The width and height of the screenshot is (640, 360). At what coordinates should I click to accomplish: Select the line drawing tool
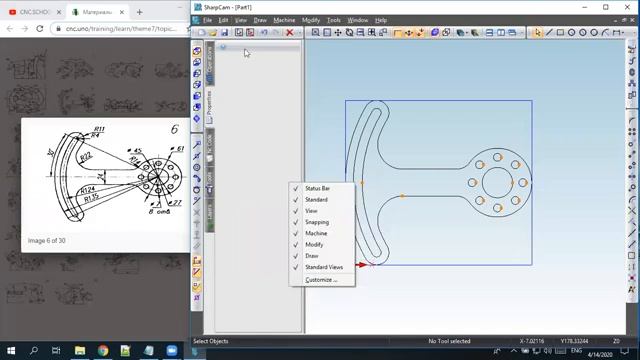(549, 33)
